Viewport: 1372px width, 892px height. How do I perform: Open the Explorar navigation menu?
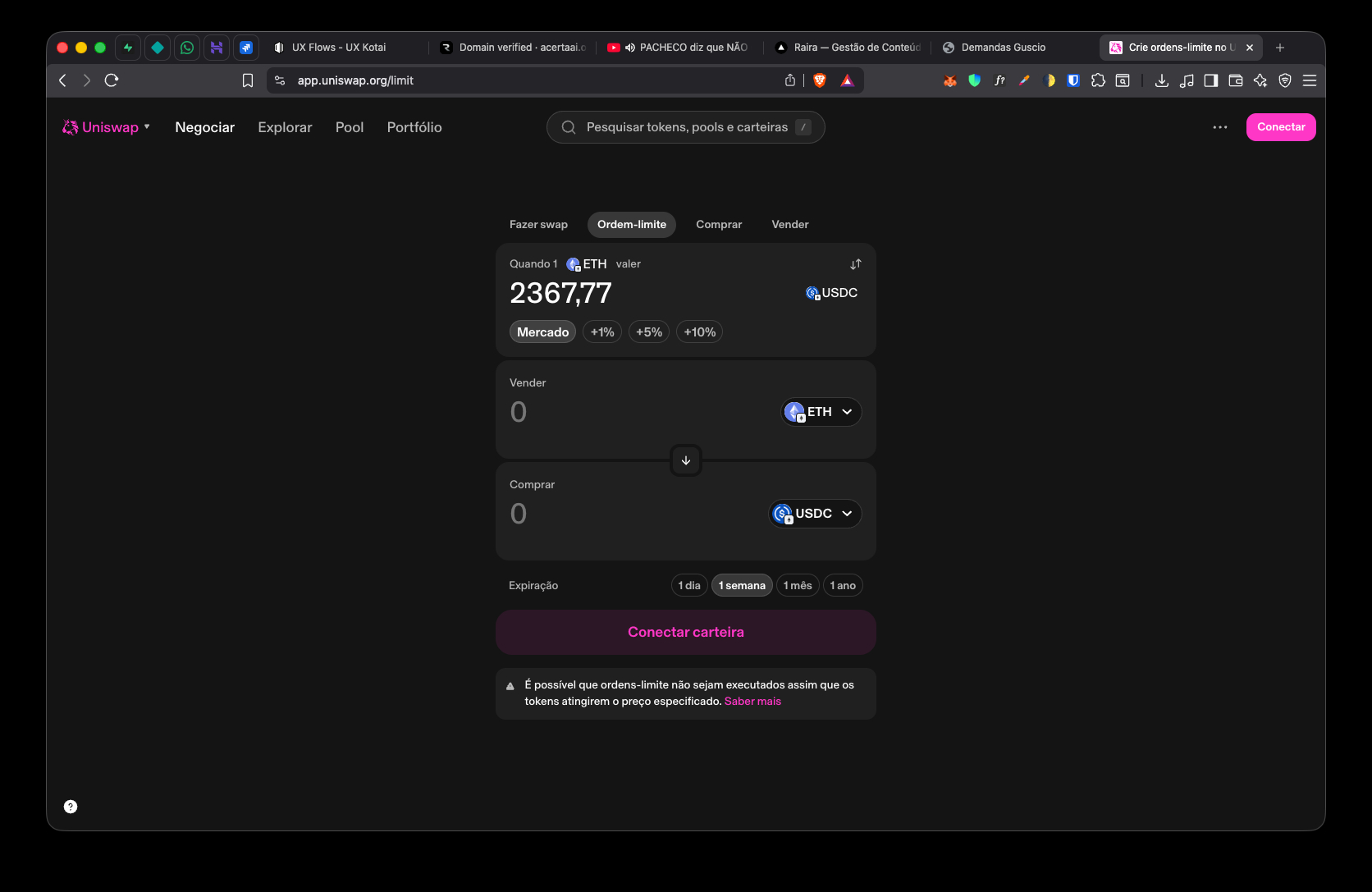coord(285,127)
